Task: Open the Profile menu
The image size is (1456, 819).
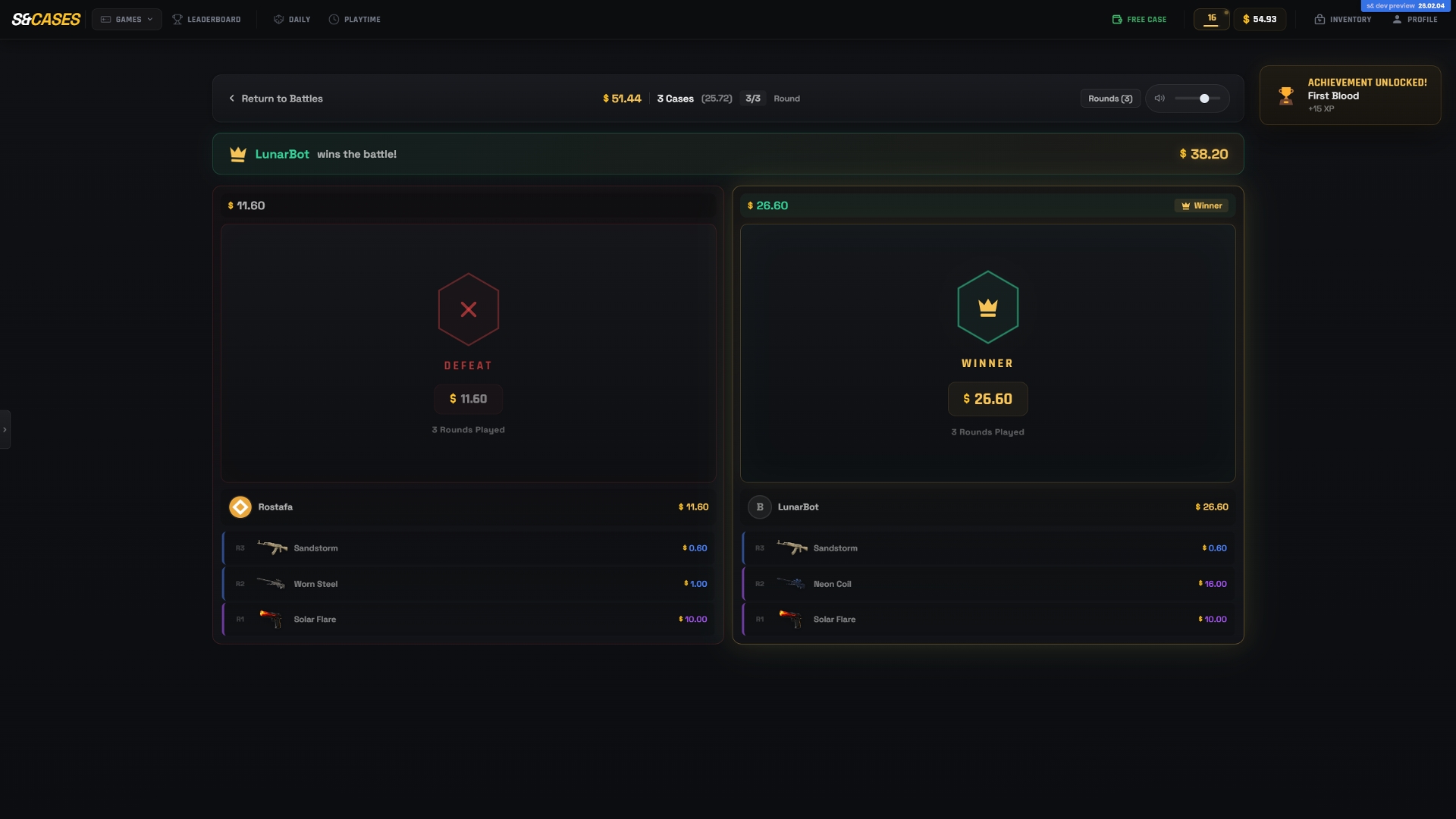Action: pyautogui.click(x=1414, y=20)
